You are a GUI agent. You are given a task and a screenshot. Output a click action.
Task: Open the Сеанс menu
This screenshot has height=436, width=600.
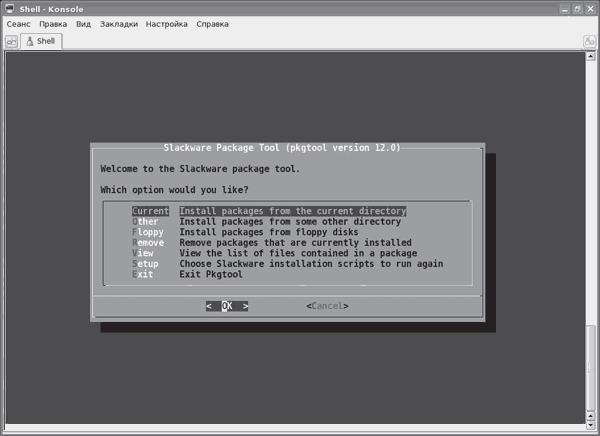click(19, 24)
